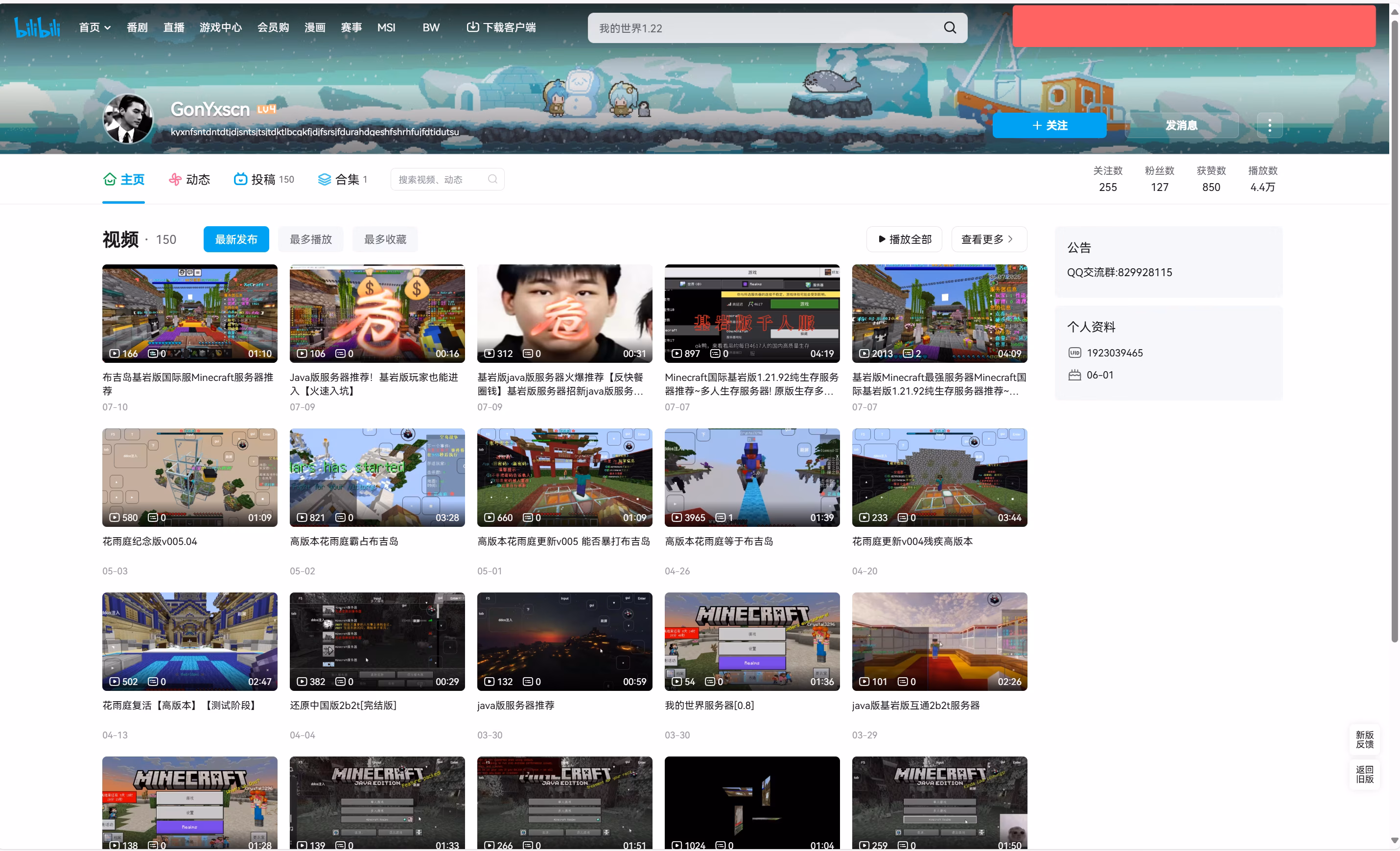Click the download client icon
The width and height of the screenshot is (1400, 851).
472,27
